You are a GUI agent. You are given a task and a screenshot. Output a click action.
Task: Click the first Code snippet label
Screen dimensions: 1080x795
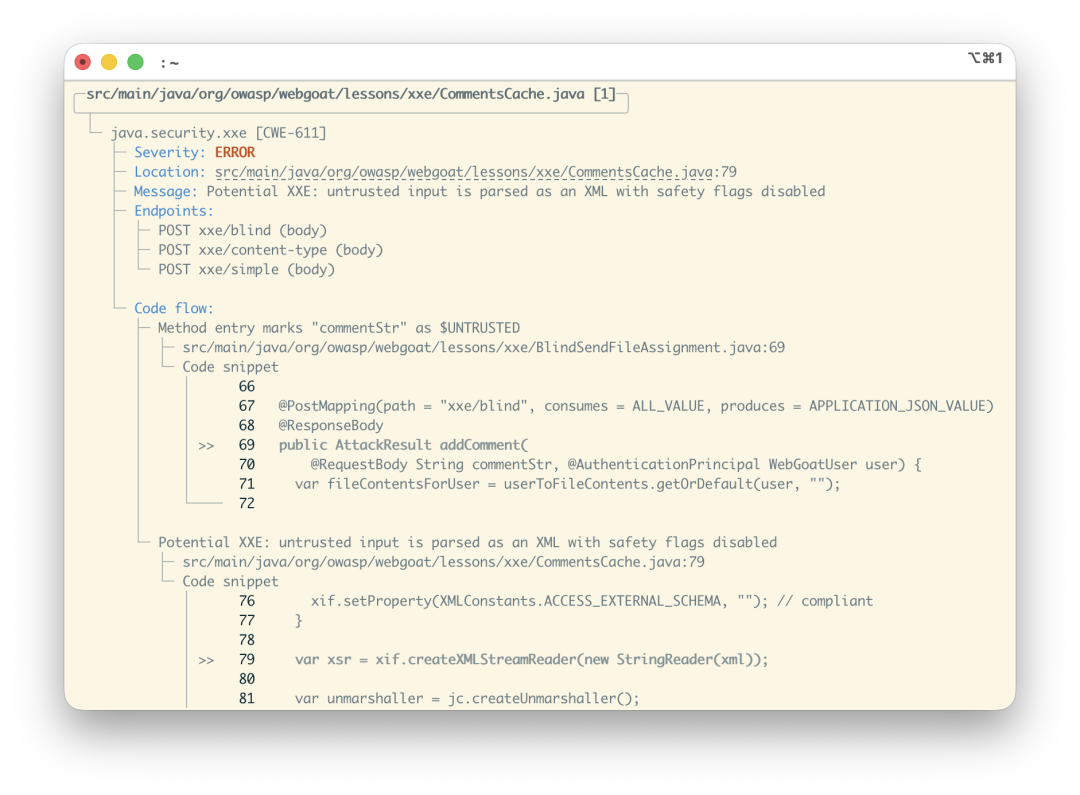231,367
